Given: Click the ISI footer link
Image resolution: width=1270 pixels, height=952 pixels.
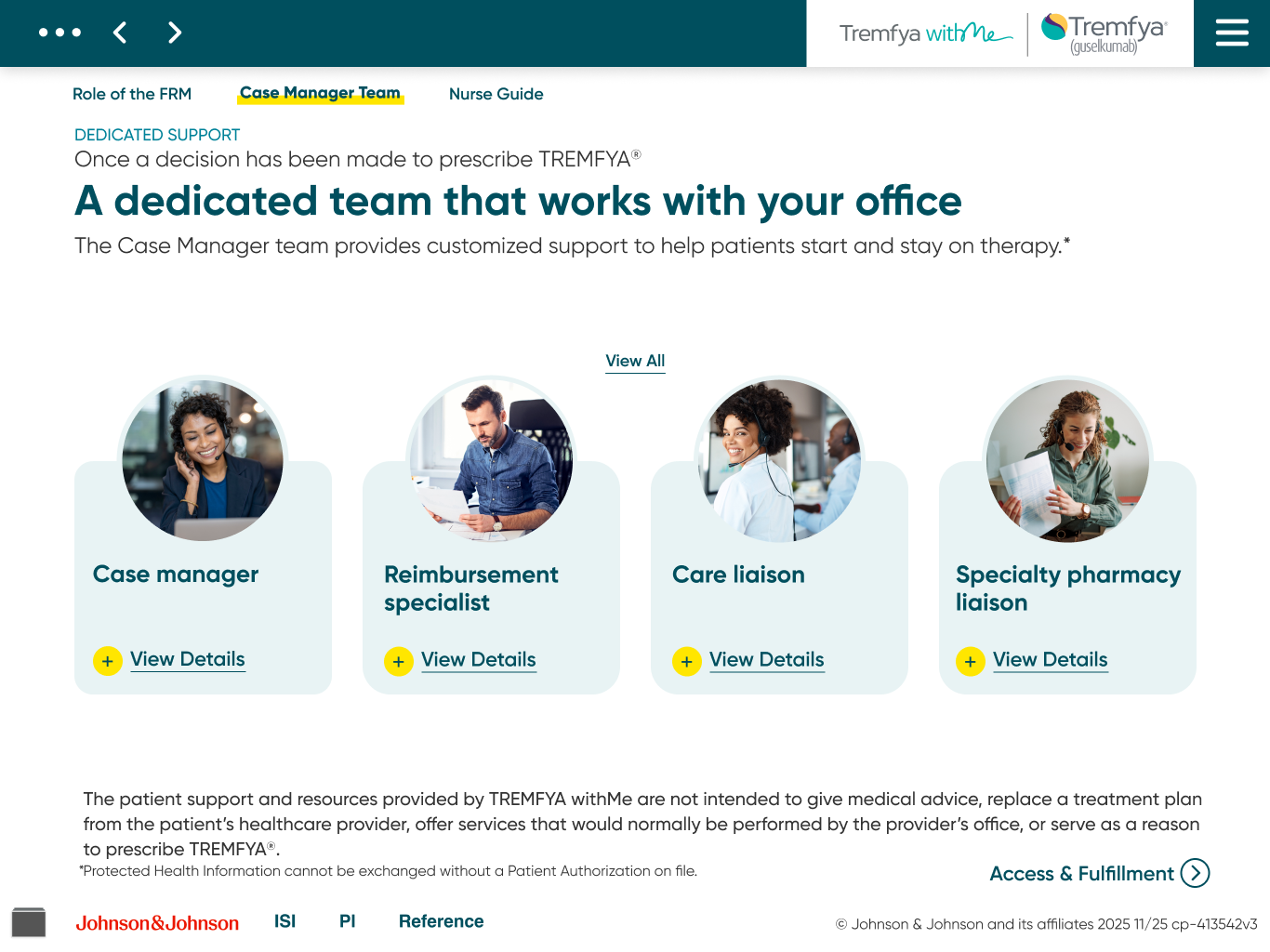Looking at the screenshot, I should pos(284,921).
